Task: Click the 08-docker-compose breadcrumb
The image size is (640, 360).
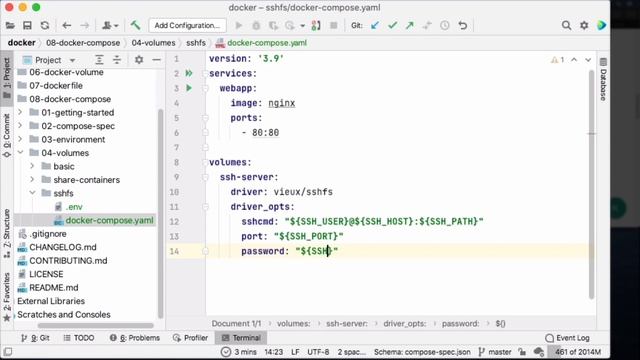Action: pos(83,43)
